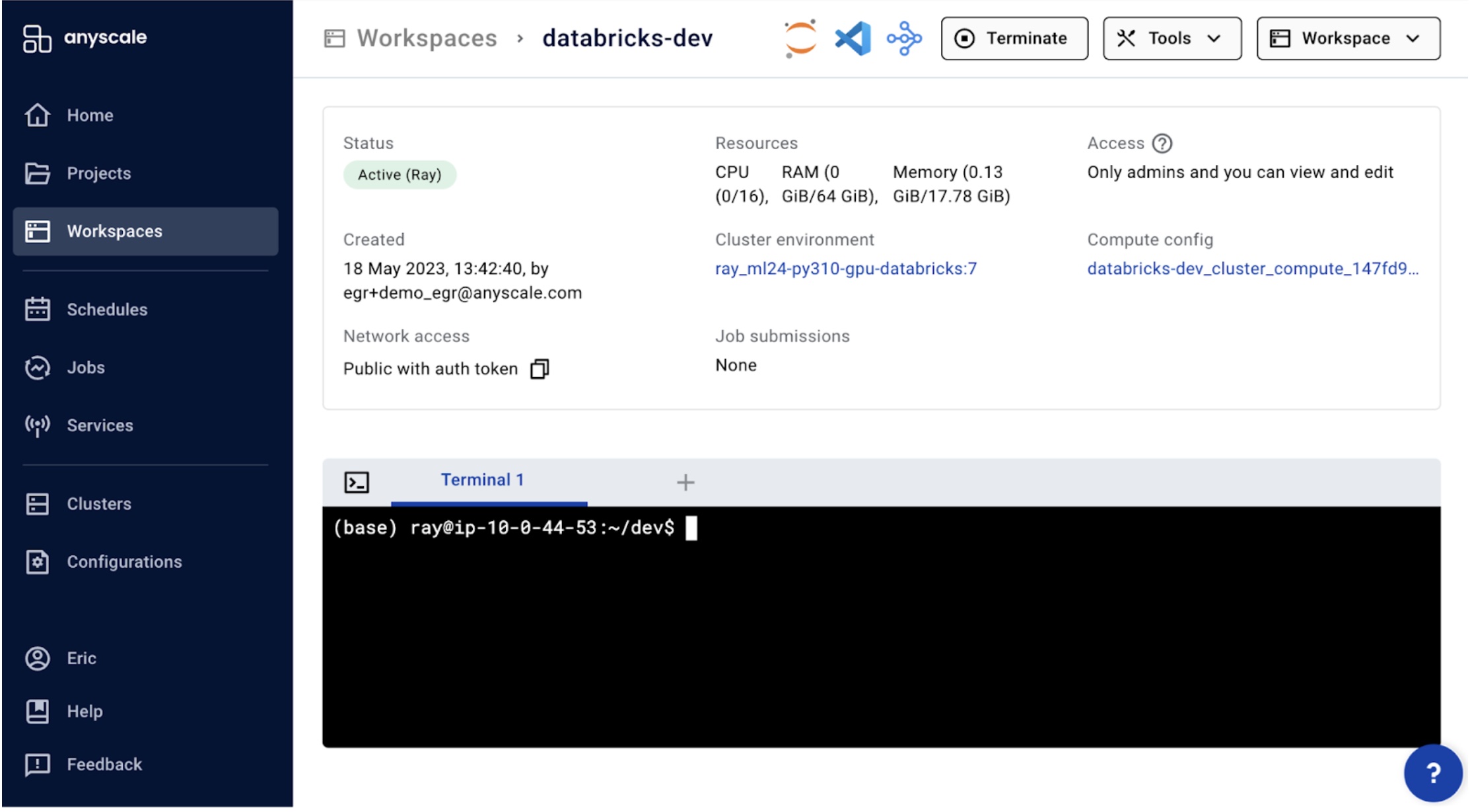Click the anyscale logo
The width and height of the screenshot is (1470, 812).
click(85, 38)
